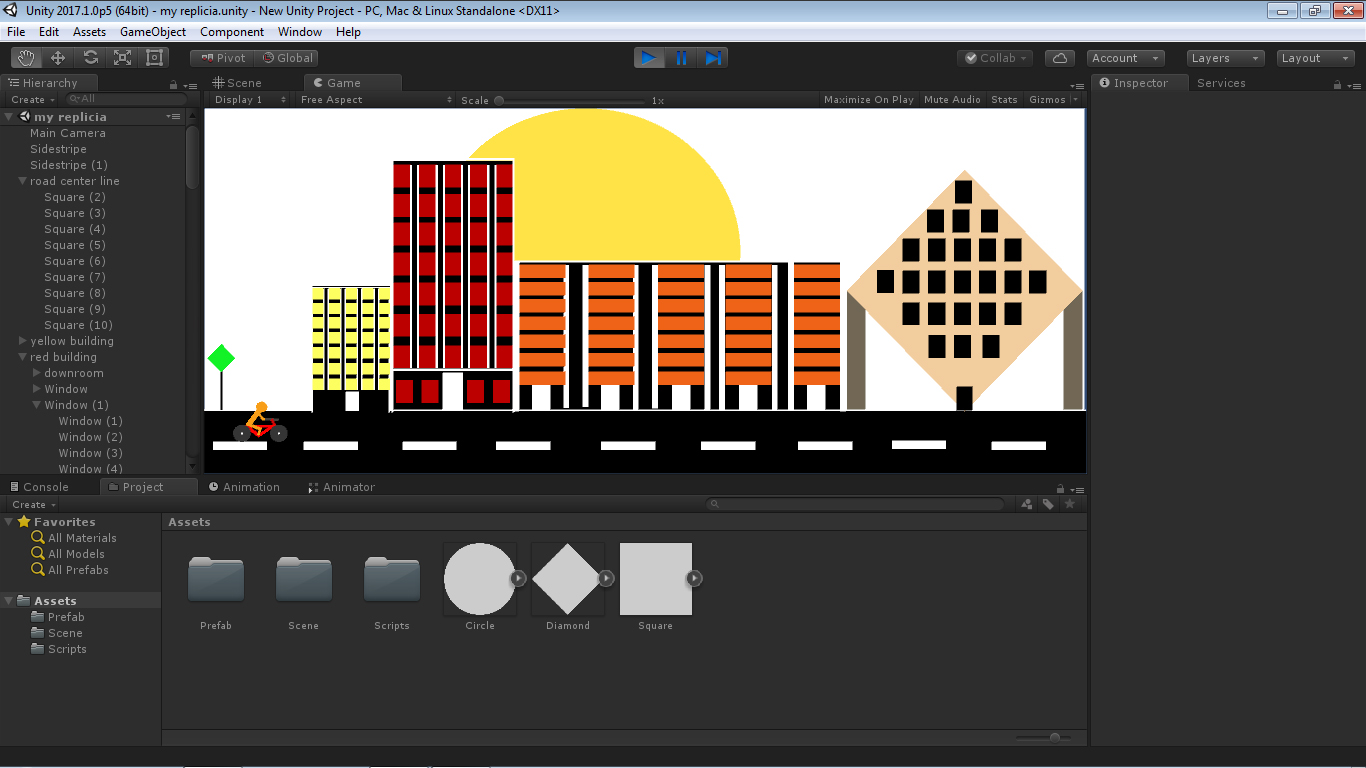Open the Layers dropdown

point(1224,58)
